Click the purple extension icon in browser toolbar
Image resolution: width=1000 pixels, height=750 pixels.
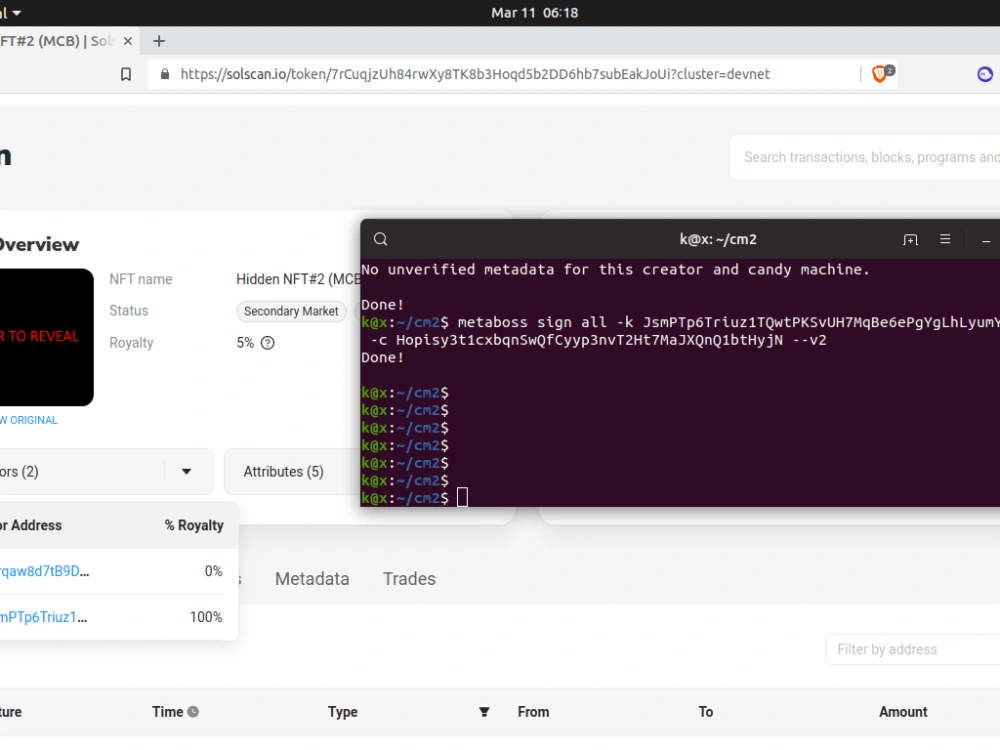(985, 74)
